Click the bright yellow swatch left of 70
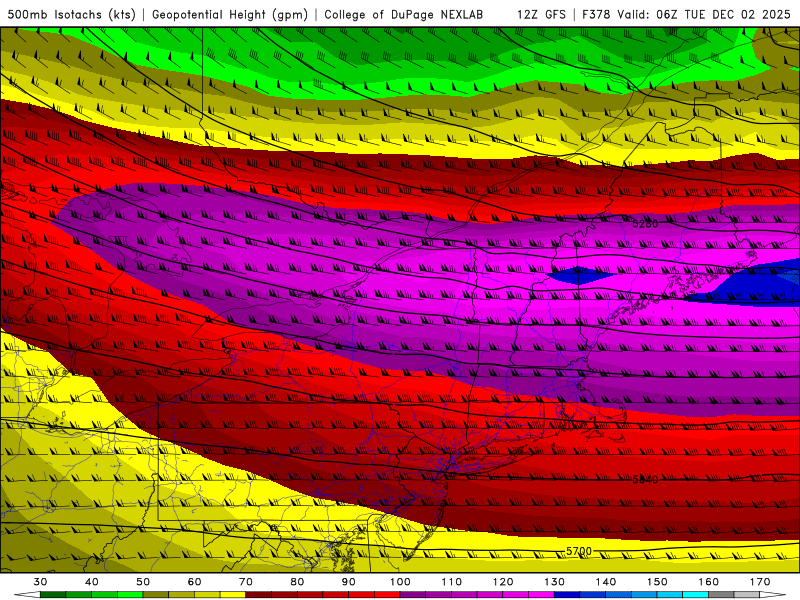 (x=233, y=595)
